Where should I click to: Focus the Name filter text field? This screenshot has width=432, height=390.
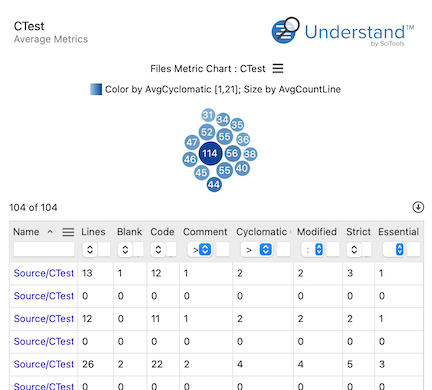coord(44,250)
